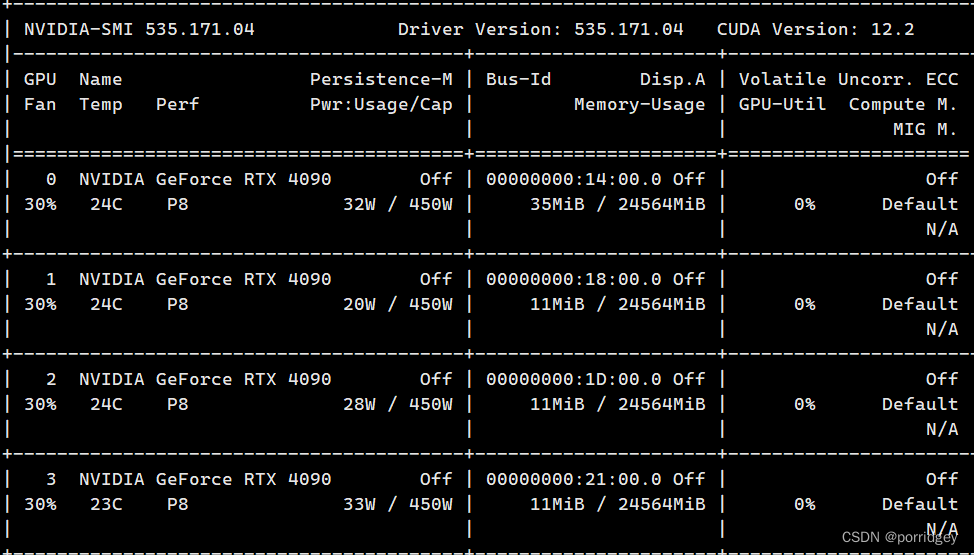Click the CUDA Version: 12.2 text
The width and height of the screenshot is (974, 555).
point(815,29)
